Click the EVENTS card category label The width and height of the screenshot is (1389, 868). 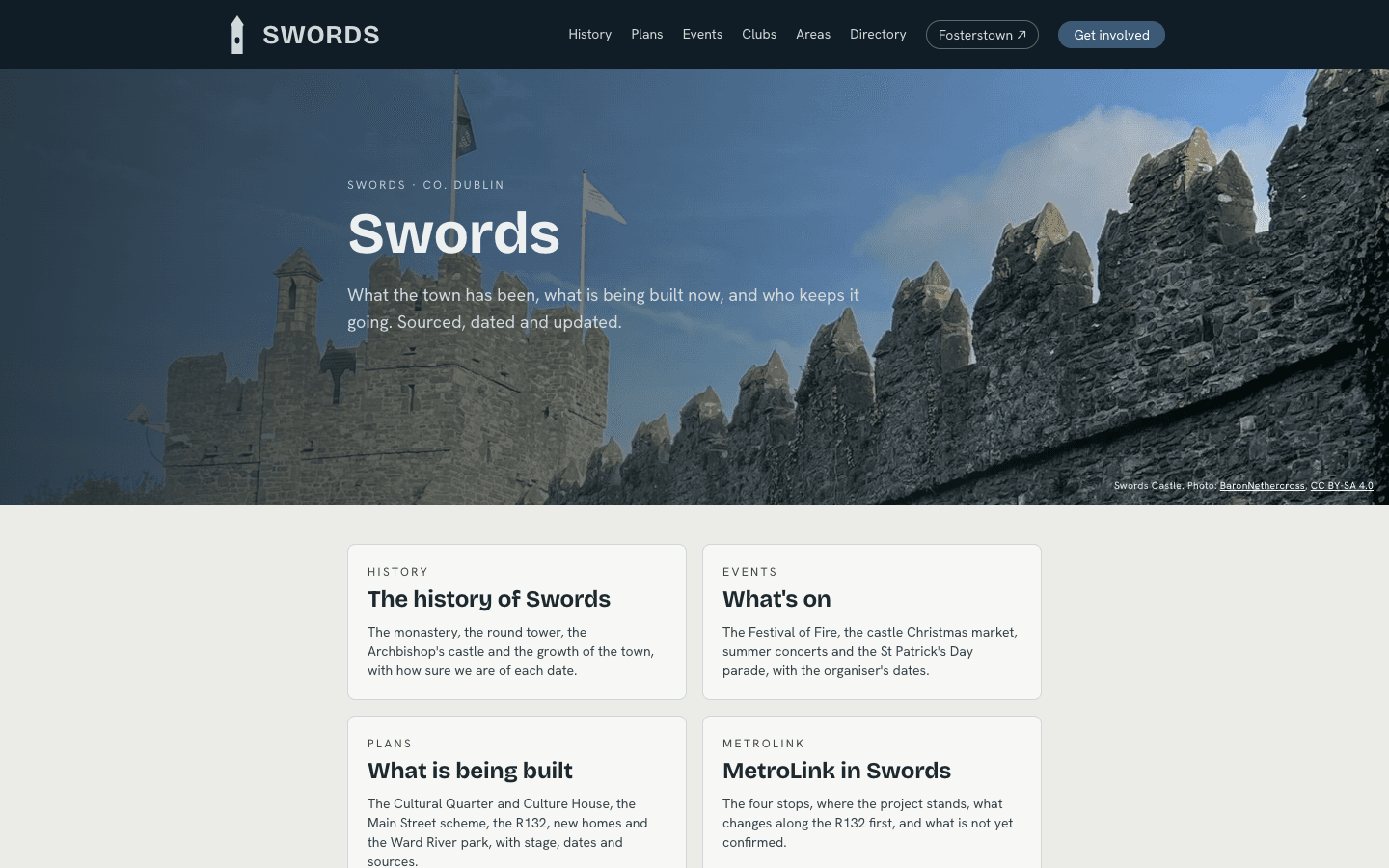click(749, 572)
